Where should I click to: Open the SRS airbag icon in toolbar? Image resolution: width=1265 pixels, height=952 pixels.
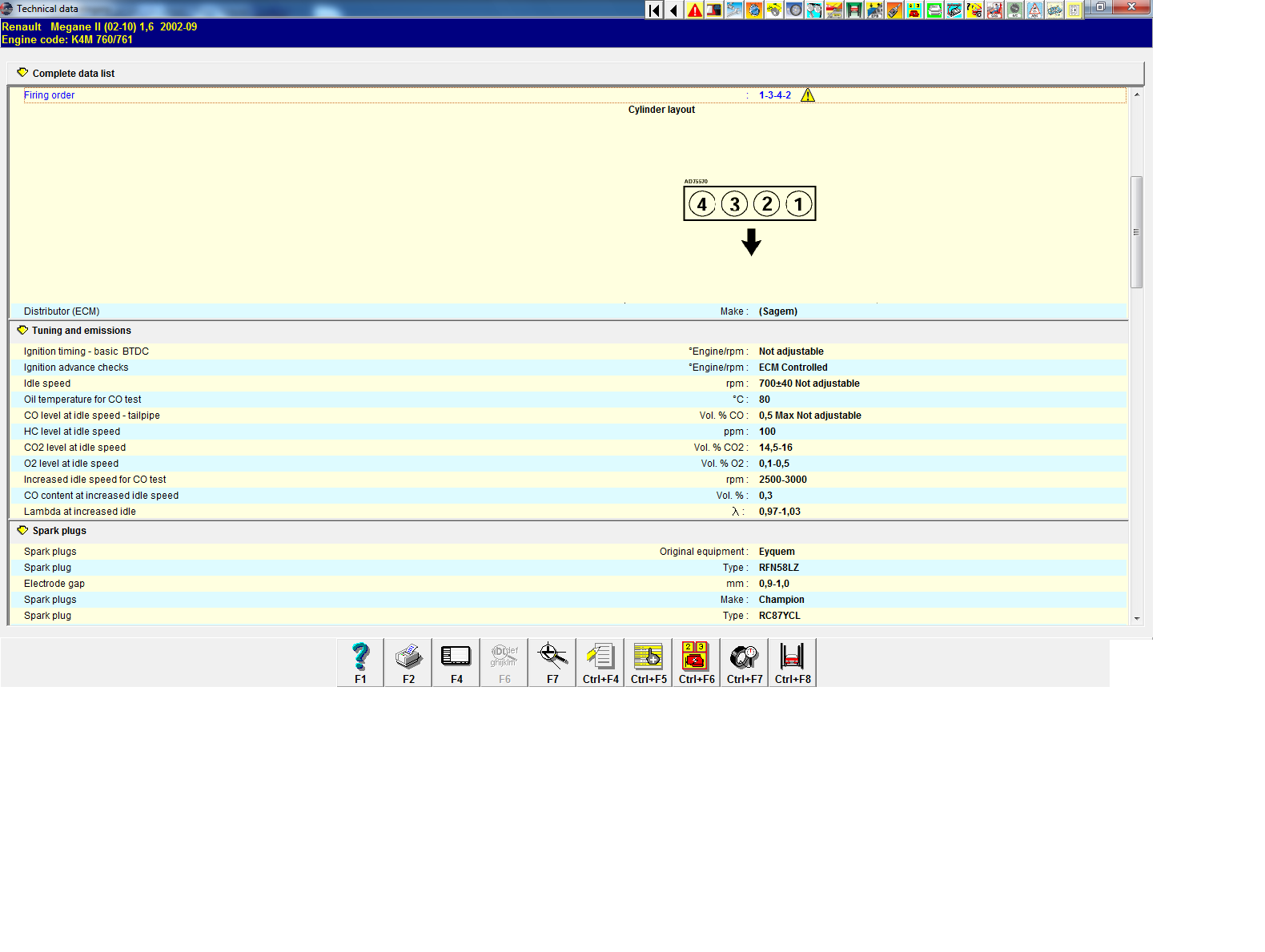pos(994,10)
